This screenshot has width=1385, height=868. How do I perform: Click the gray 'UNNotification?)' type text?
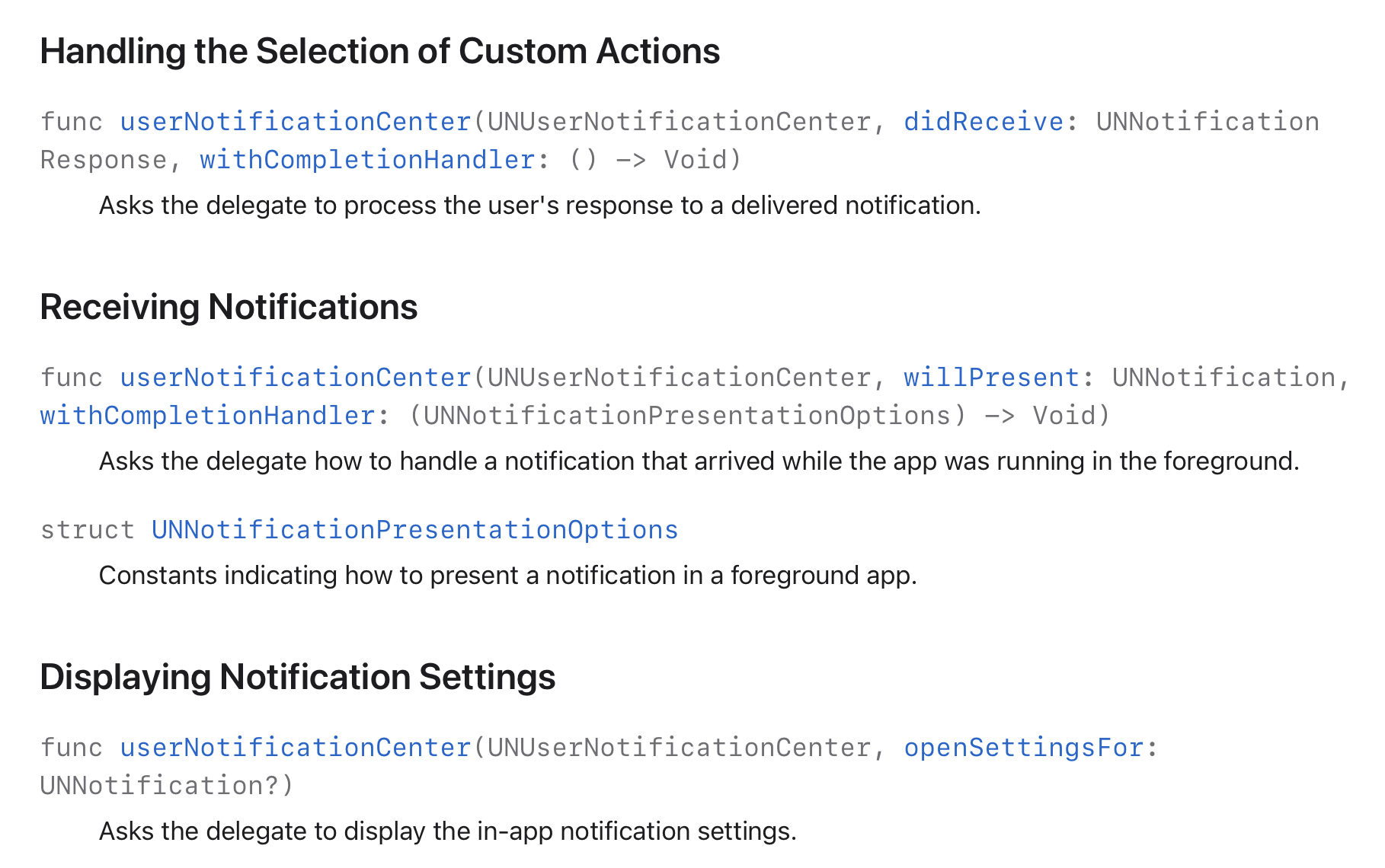click(x=167, y=786)
